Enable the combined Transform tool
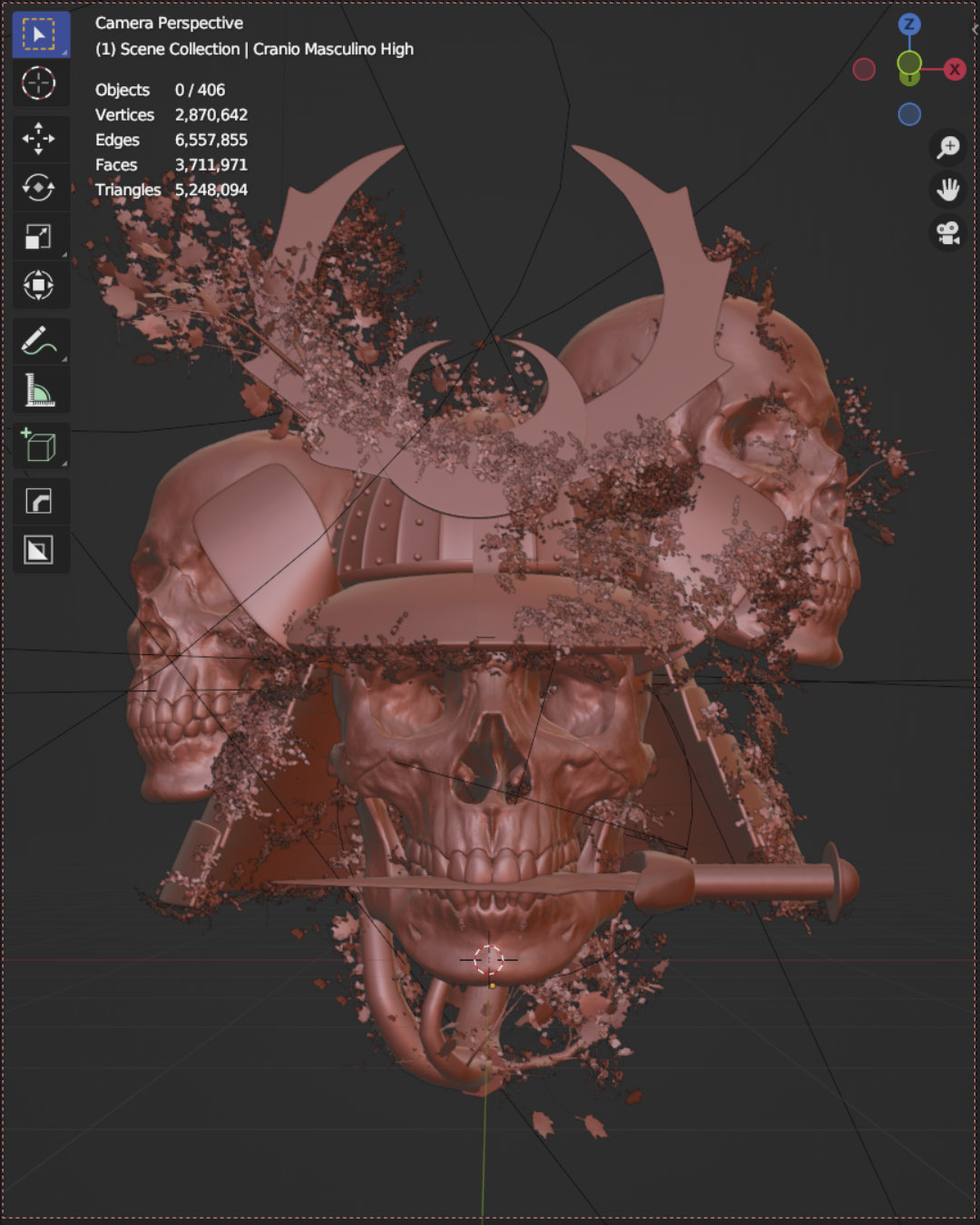980x1225 pixels. tap(39, 286)
